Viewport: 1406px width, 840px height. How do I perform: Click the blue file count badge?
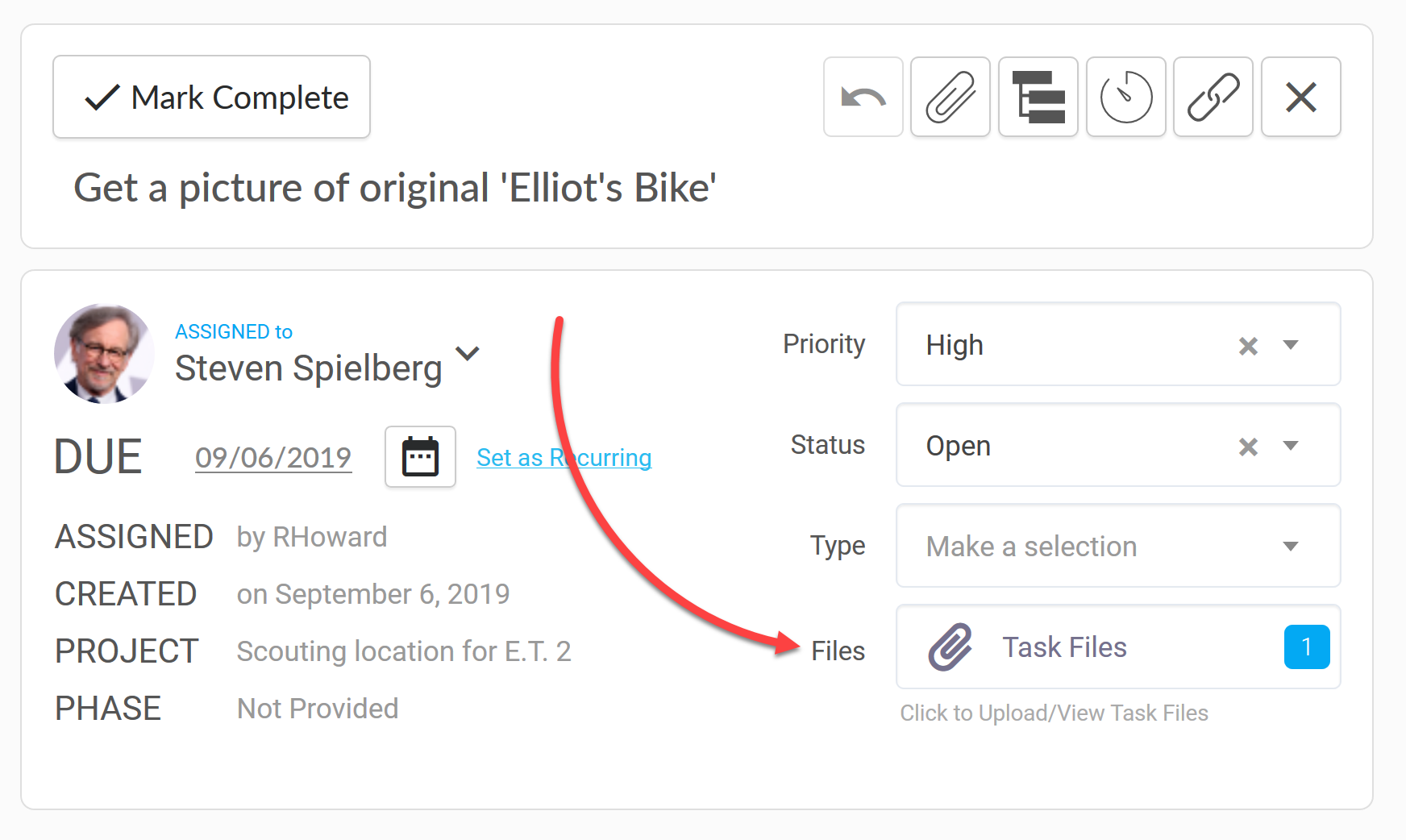1307,647
